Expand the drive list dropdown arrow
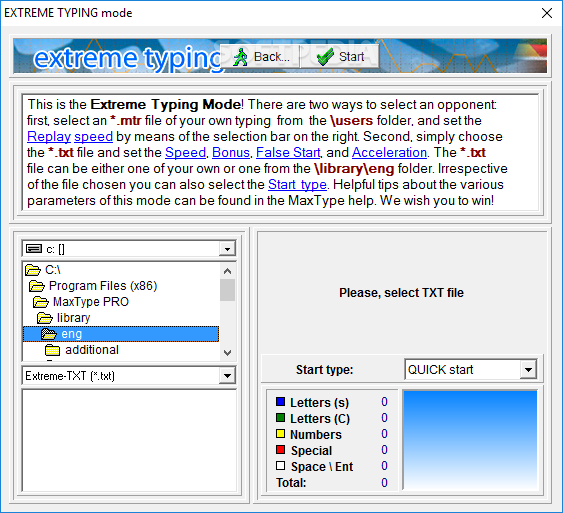563x513 pixels. point(227,249)
